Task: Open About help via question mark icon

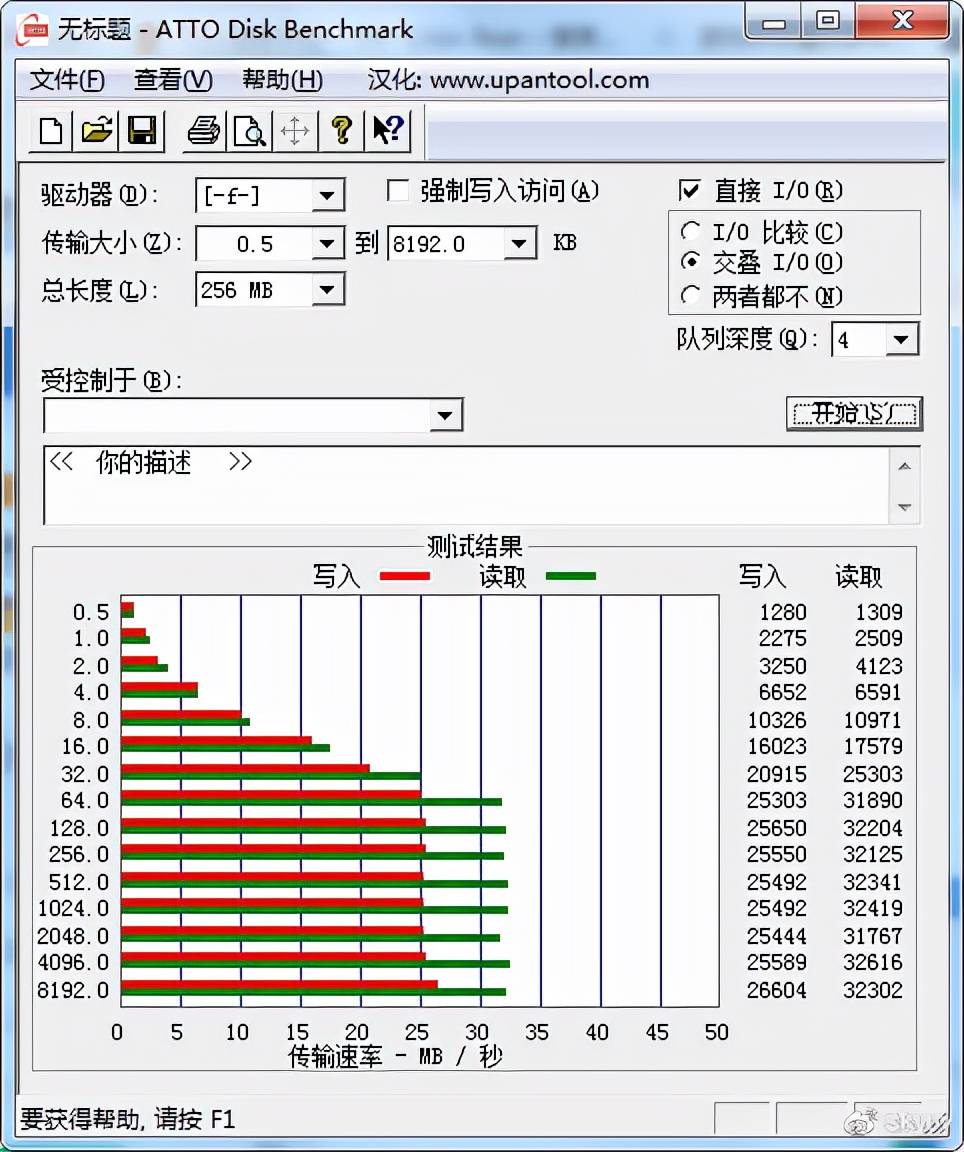Action: 341,131
